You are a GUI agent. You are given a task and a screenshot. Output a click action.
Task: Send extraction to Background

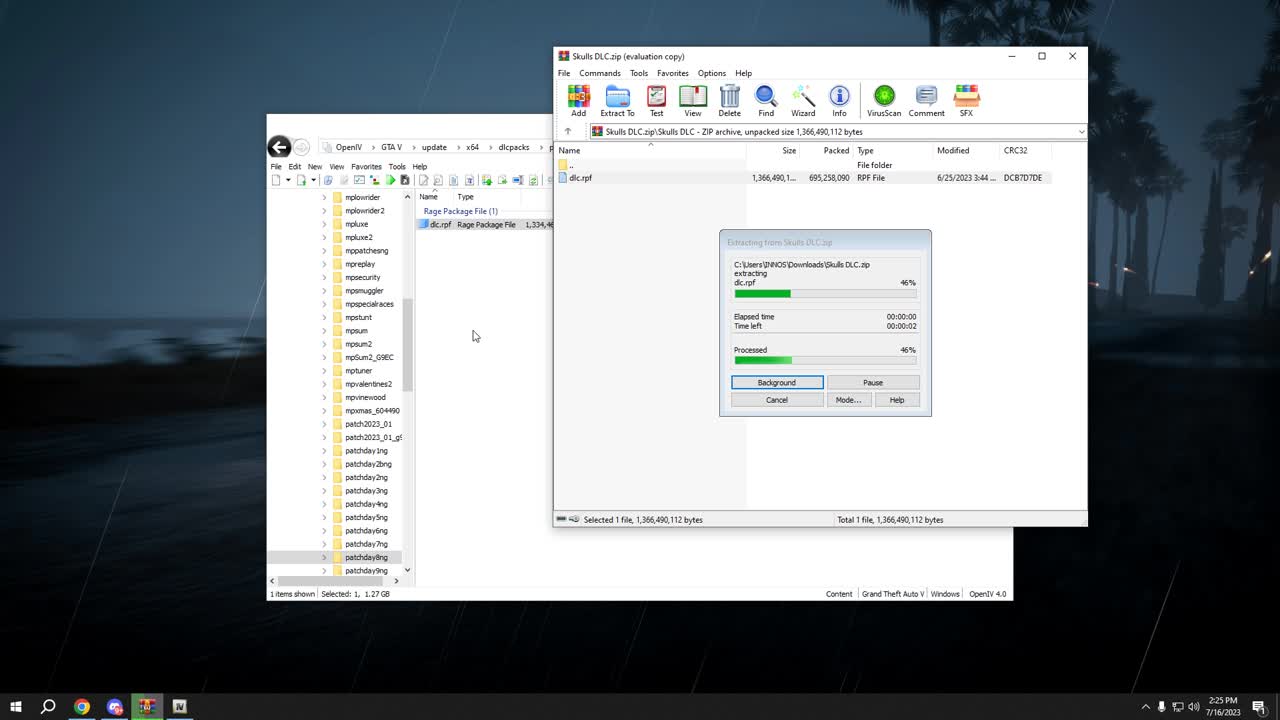(776, 382)
